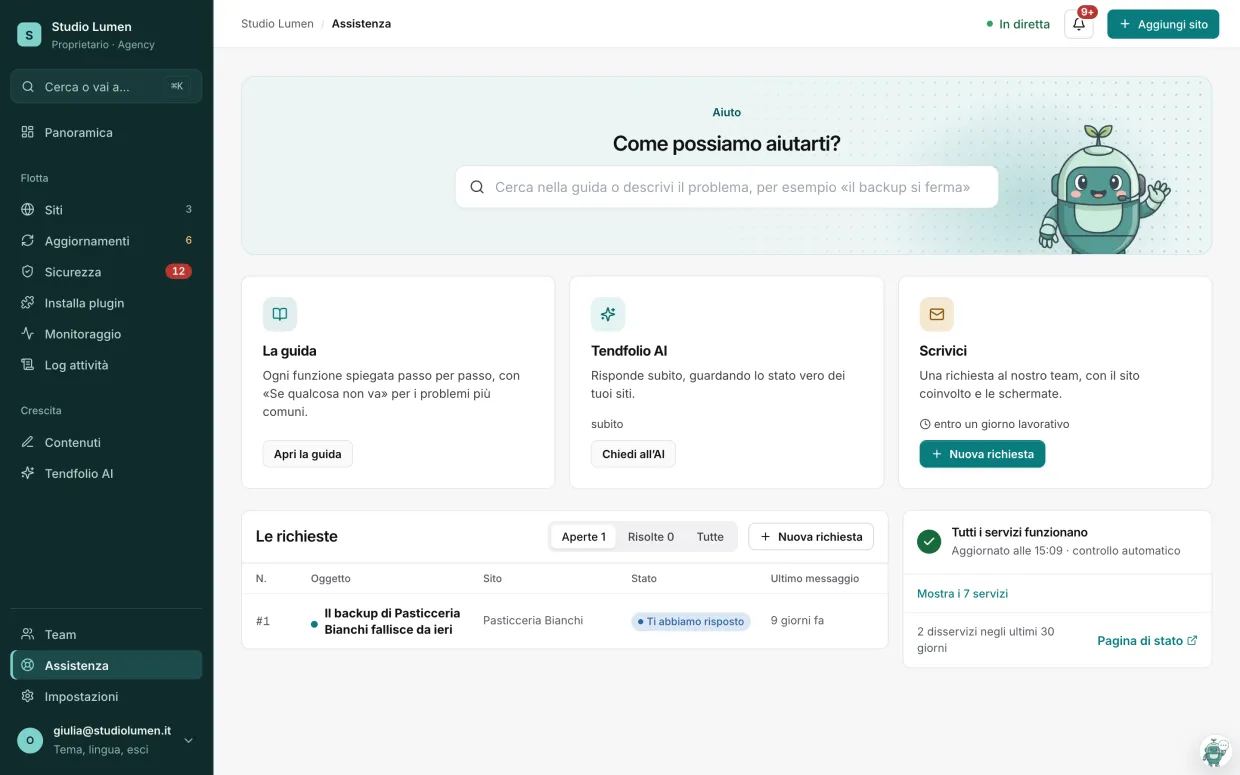
Task: Click the Installa plugin puzzle icon
Action: [x=28, y=303]
